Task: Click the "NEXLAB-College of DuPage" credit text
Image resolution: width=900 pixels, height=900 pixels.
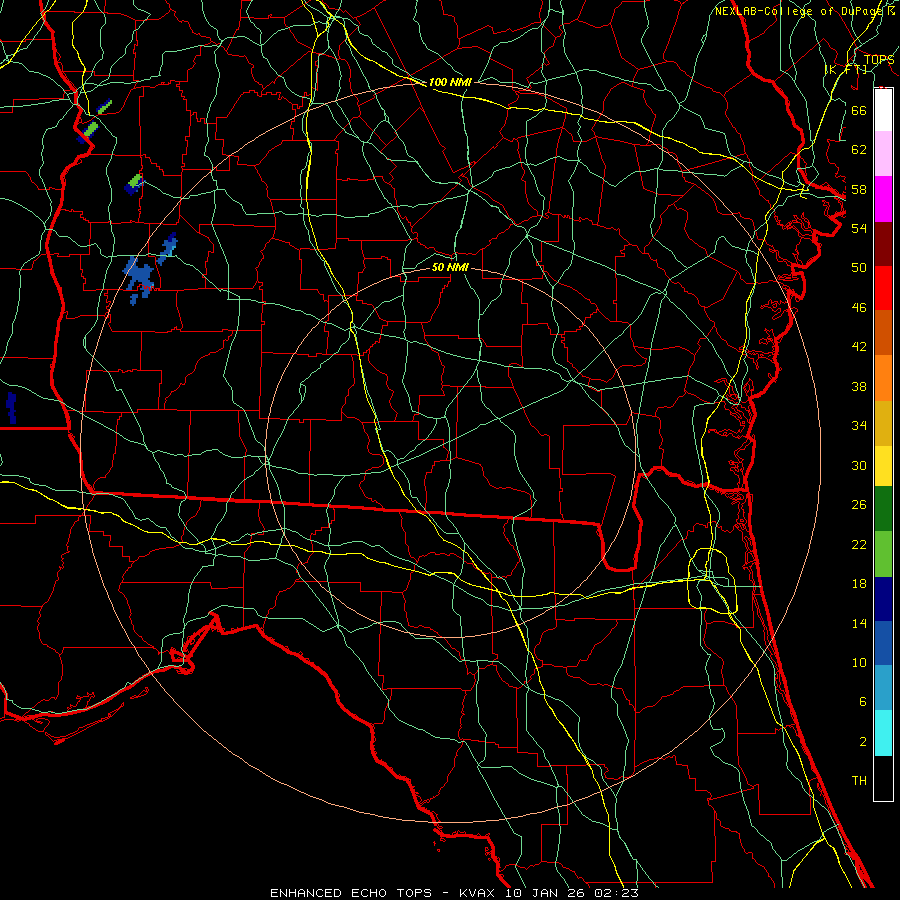Action: 798,11
